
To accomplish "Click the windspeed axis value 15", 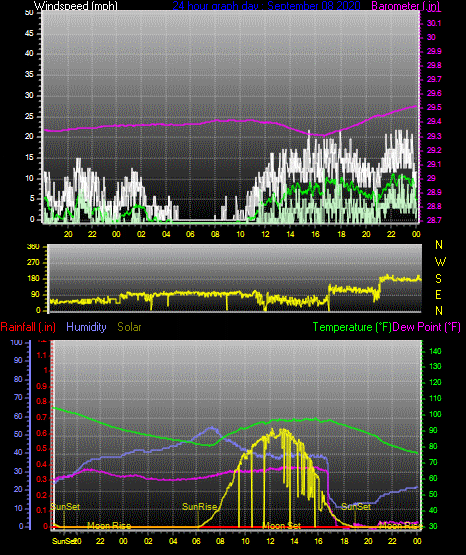I will [29, 158].
